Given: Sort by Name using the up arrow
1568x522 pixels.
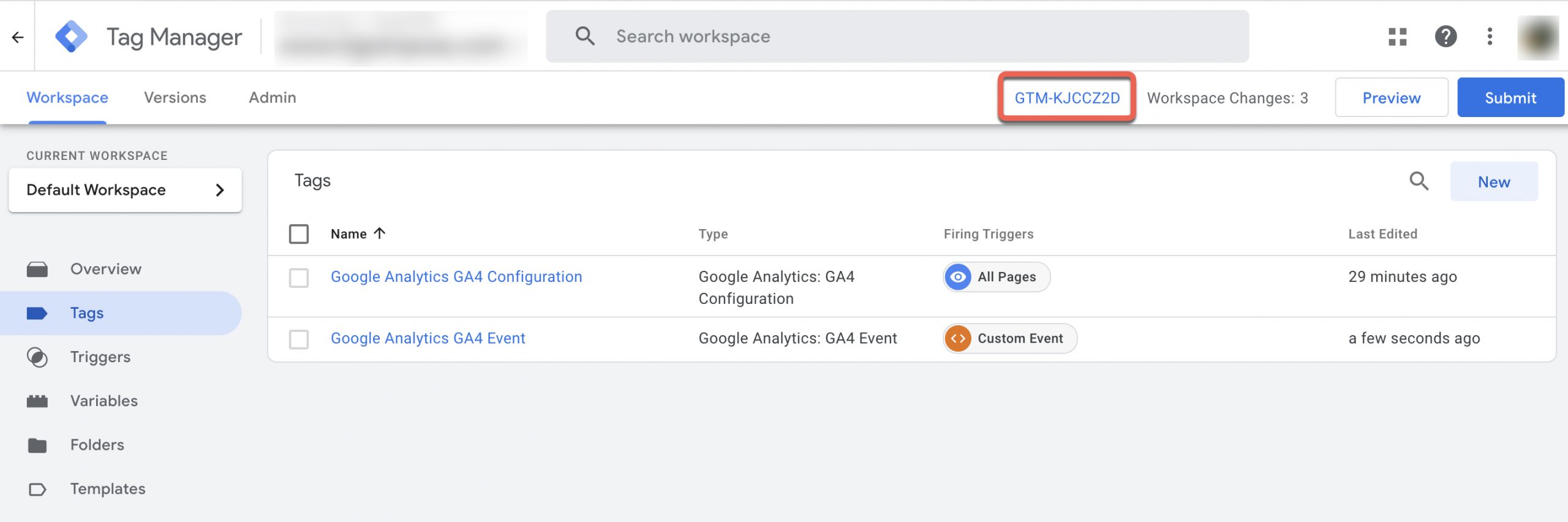Looking at the screenshot, I should pos(380,233).
